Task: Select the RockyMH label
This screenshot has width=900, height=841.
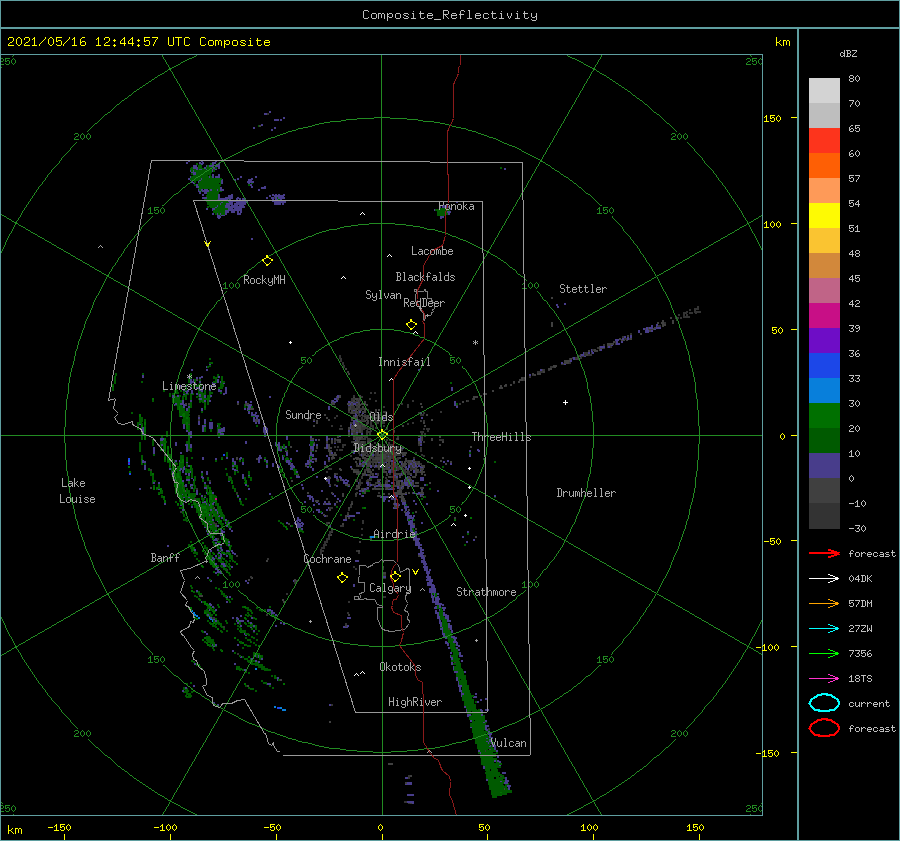Action: pos(264,280)
